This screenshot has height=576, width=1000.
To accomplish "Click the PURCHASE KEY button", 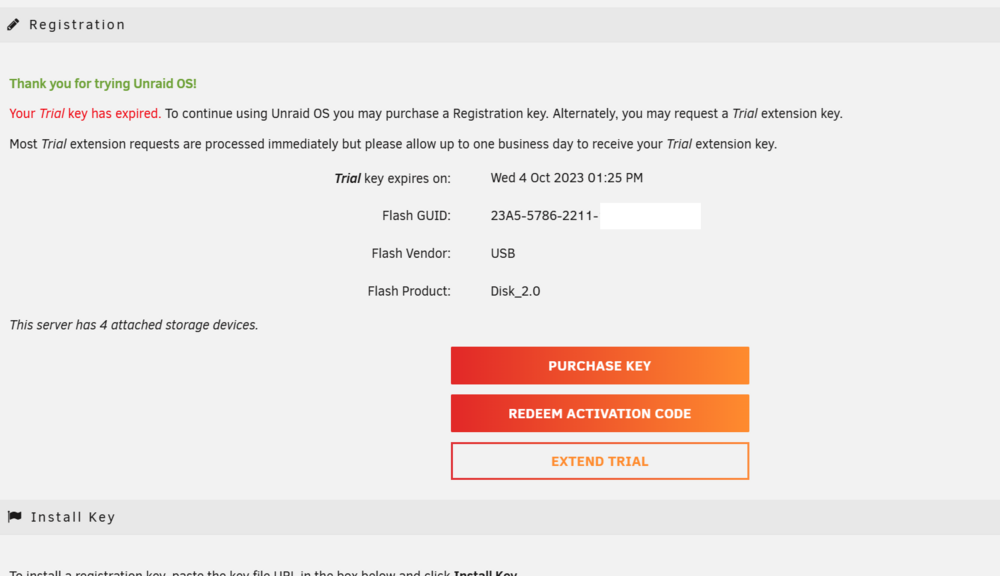I will point(599,366).
